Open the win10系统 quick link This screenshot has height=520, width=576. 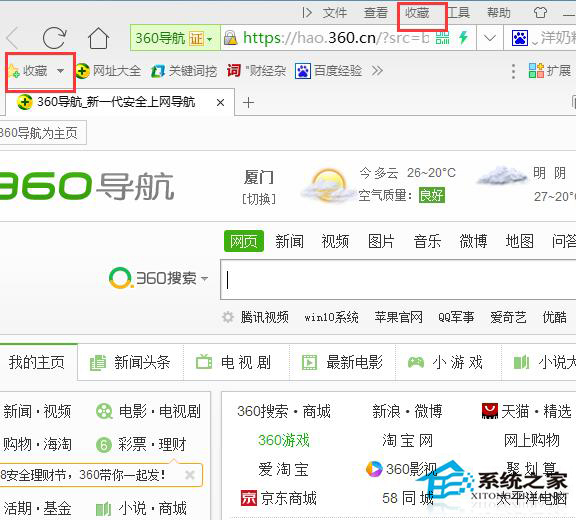tap(331, 317)
